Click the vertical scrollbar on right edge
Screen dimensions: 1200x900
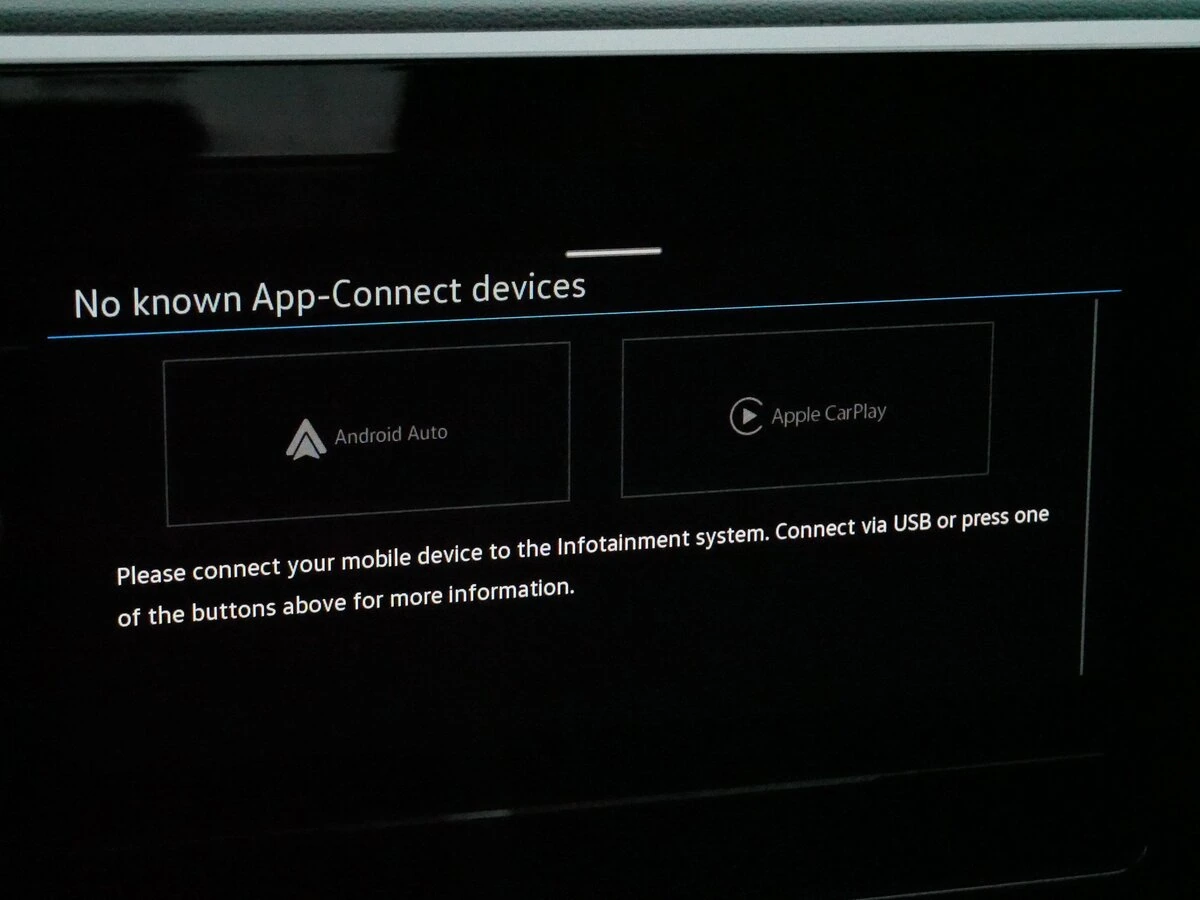[x=1089, y=490]
